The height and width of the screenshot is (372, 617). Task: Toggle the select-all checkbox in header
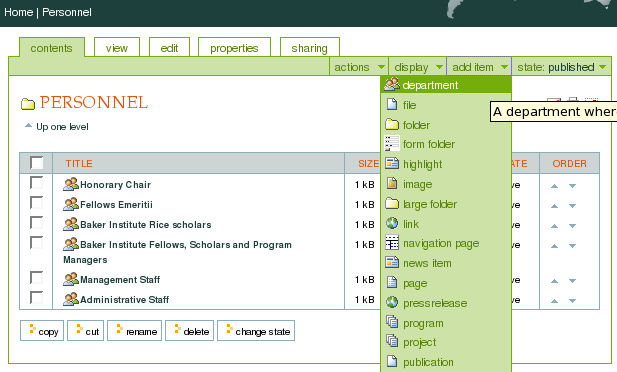(36, 163)
